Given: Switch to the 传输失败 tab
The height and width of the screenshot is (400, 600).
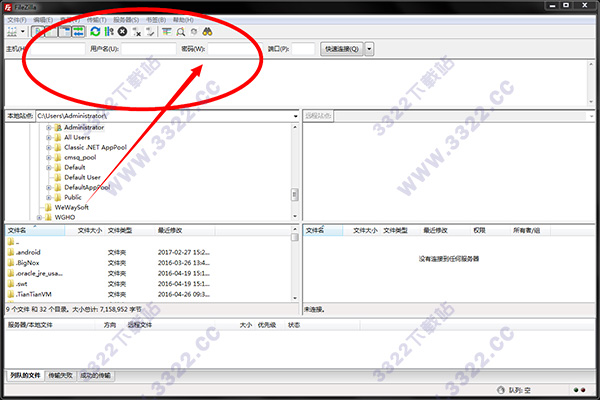Looking at the screenshot, I should 60,376.
